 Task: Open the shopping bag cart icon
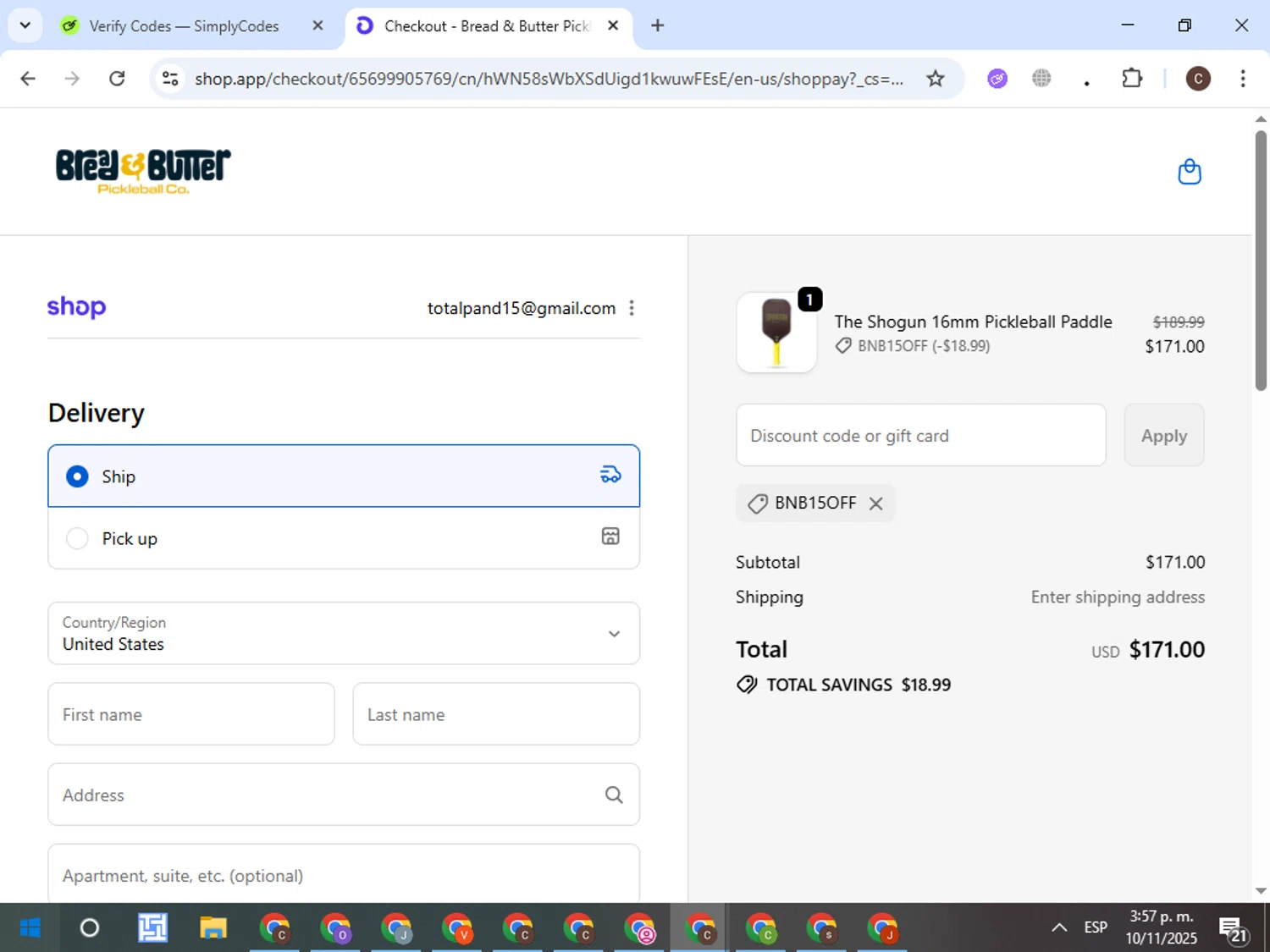(1190, 172)
